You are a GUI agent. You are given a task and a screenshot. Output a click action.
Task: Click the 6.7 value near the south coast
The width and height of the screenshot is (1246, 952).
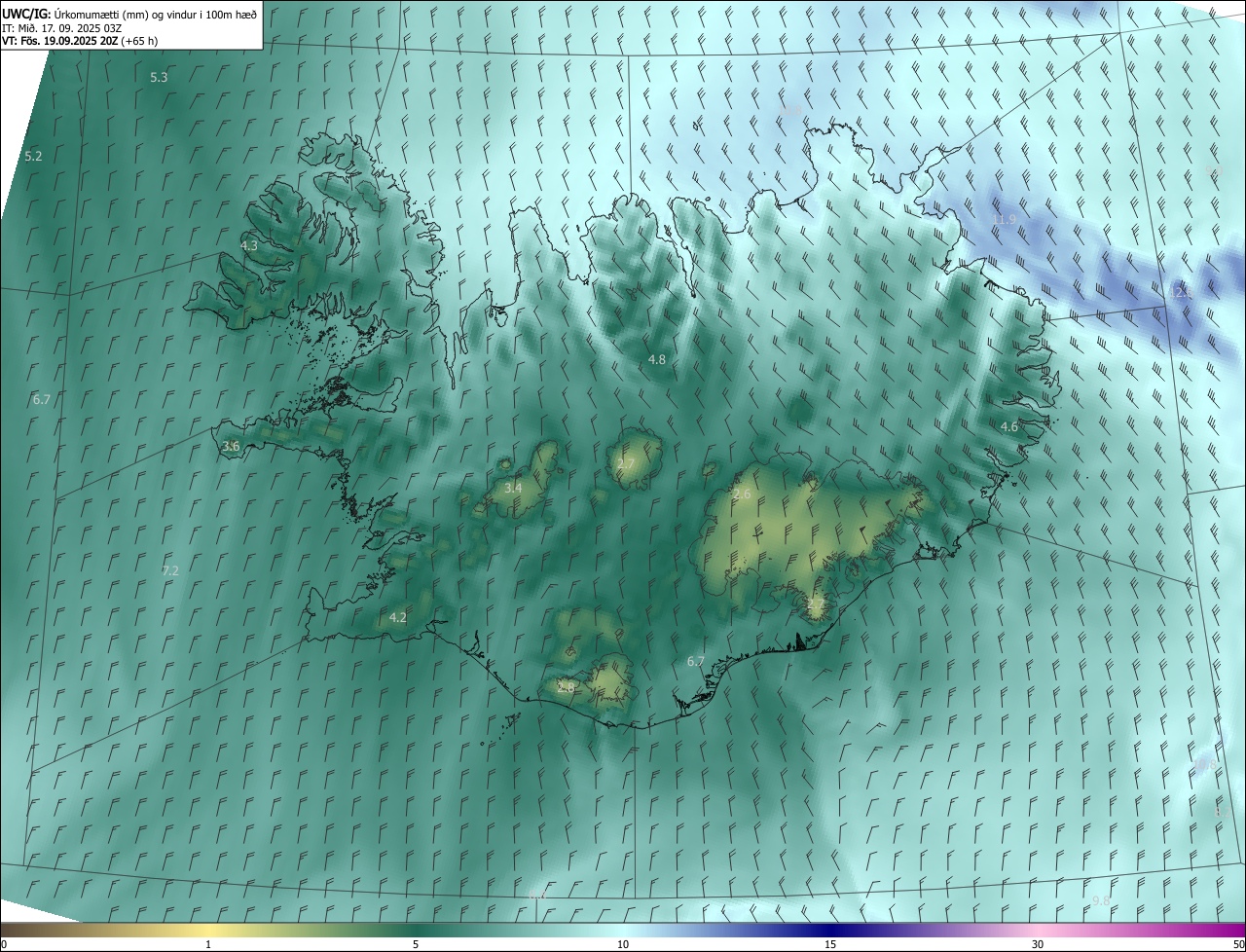pos(696,661)
